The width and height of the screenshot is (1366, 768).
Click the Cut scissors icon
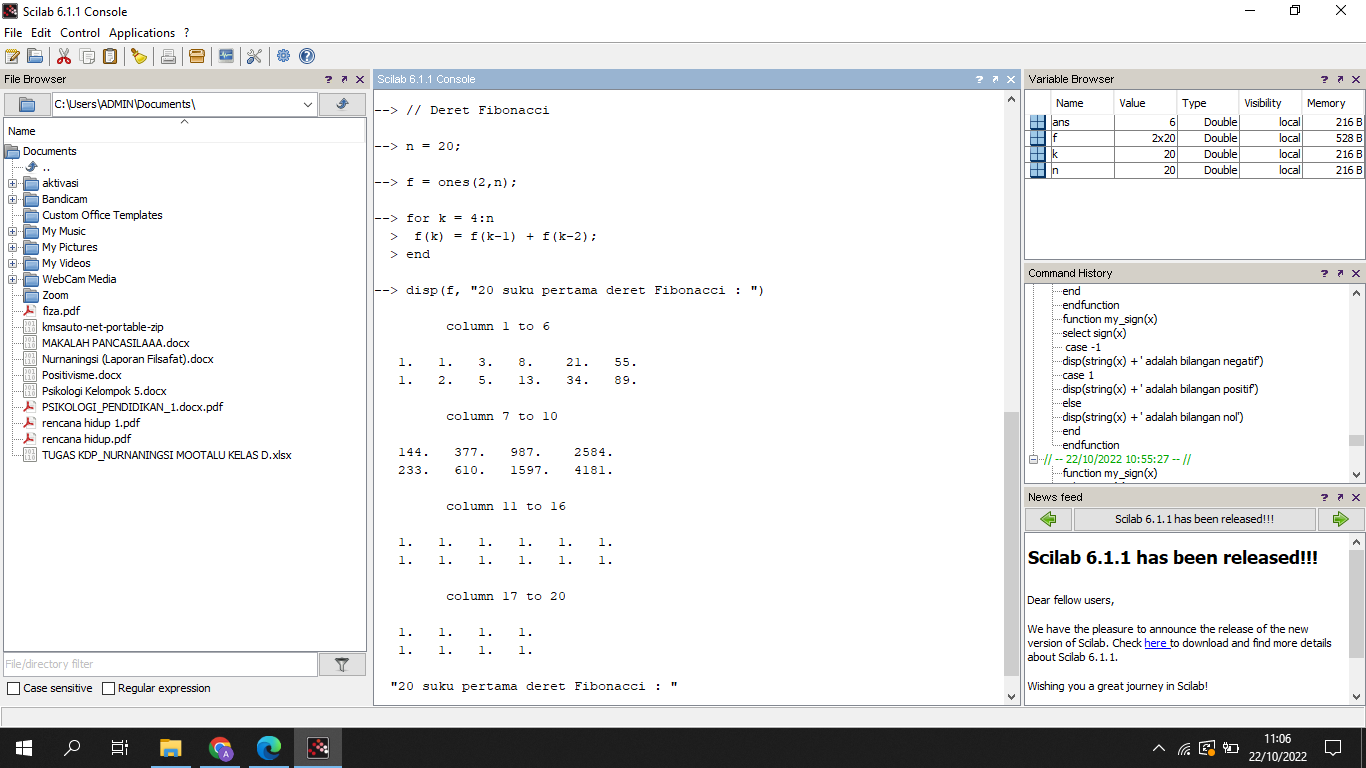[x=64, y=56]
